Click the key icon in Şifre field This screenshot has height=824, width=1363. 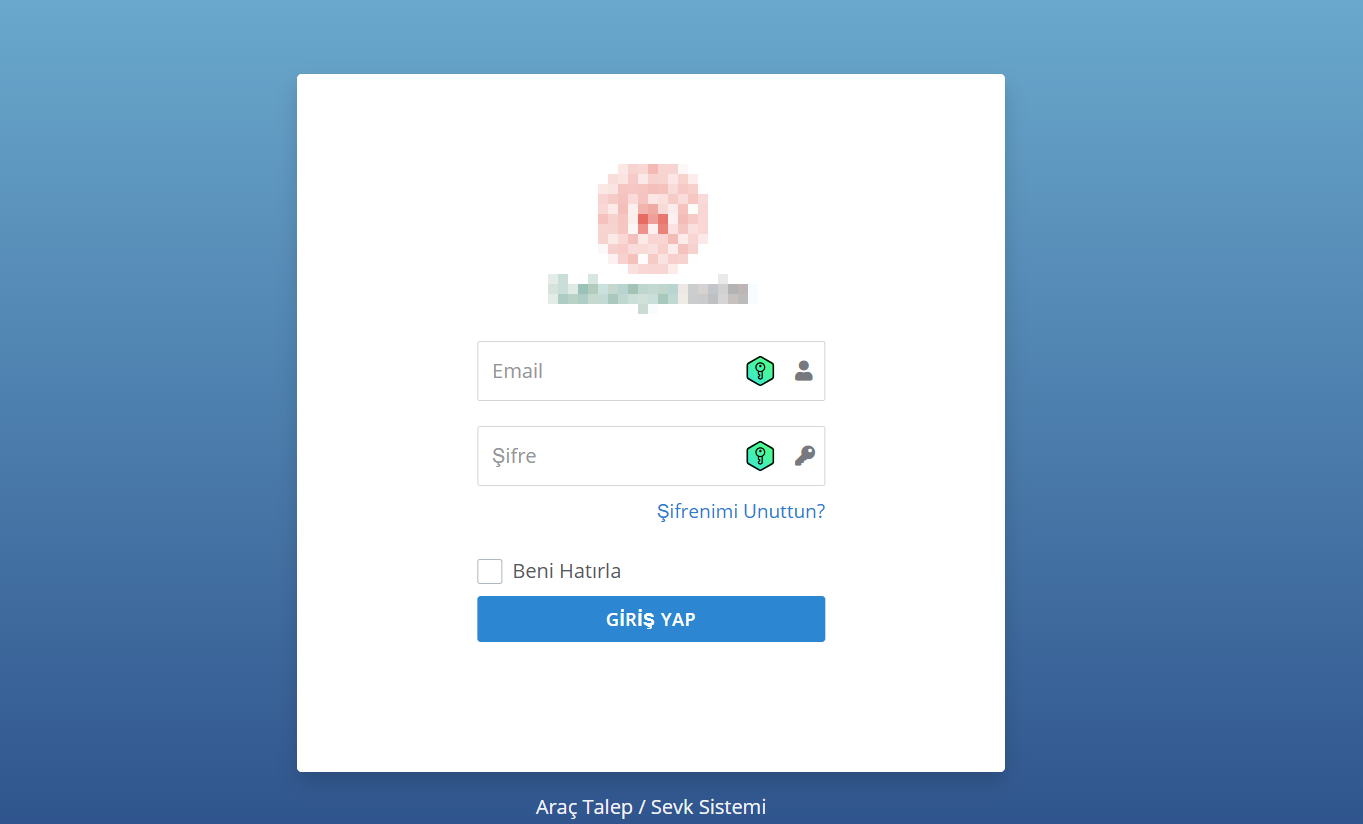pyautogui.click(x=804, y=456)
